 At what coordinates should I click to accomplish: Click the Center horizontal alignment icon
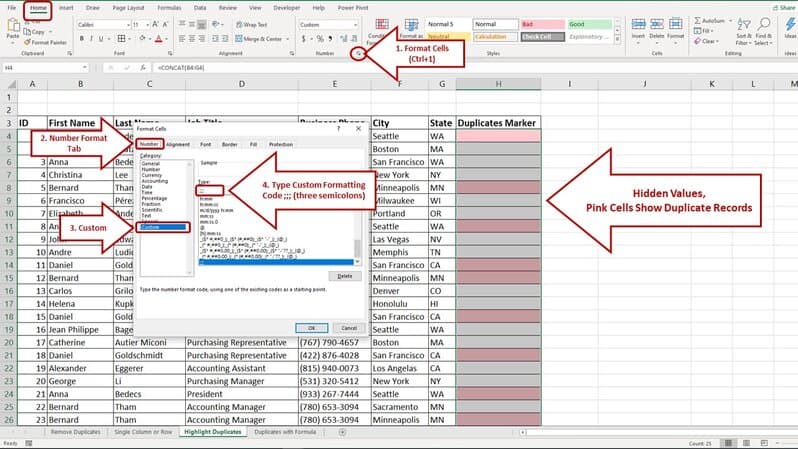[x=192, y=39]
